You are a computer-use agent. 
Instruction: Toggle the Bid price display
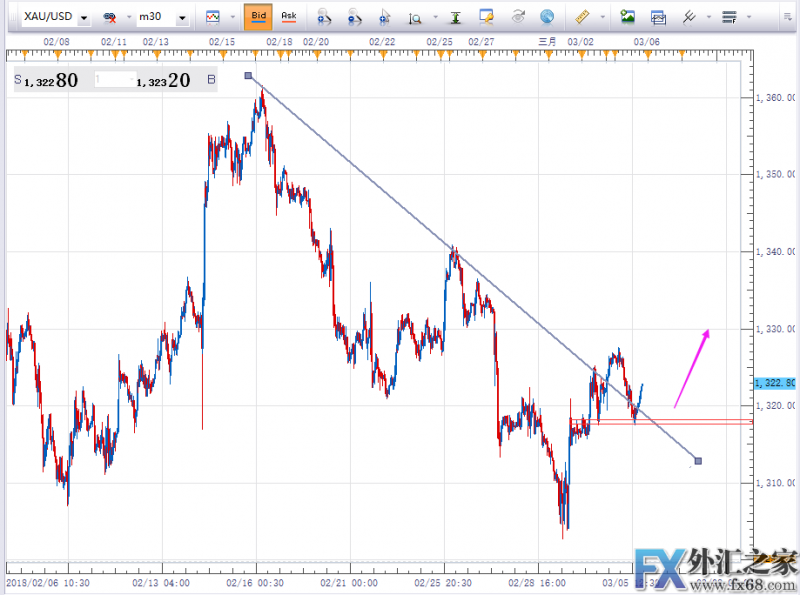pos(258,17)
